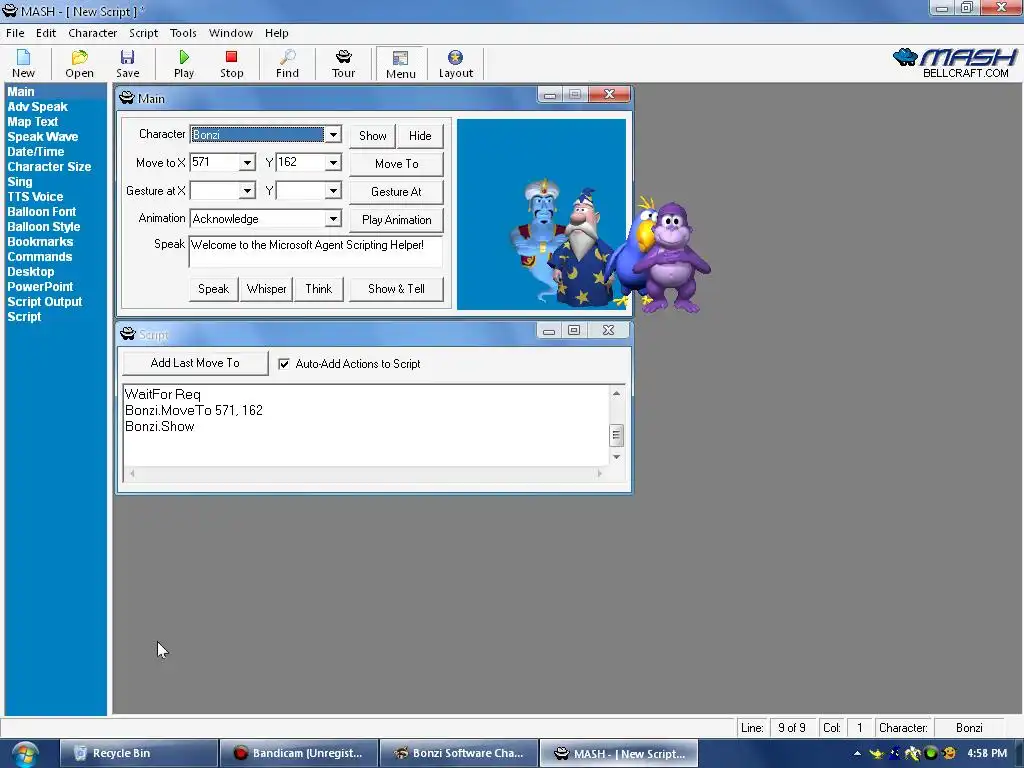
Task: Open PowerPoint panel in sidebar
Action: [x=40, y=287]
